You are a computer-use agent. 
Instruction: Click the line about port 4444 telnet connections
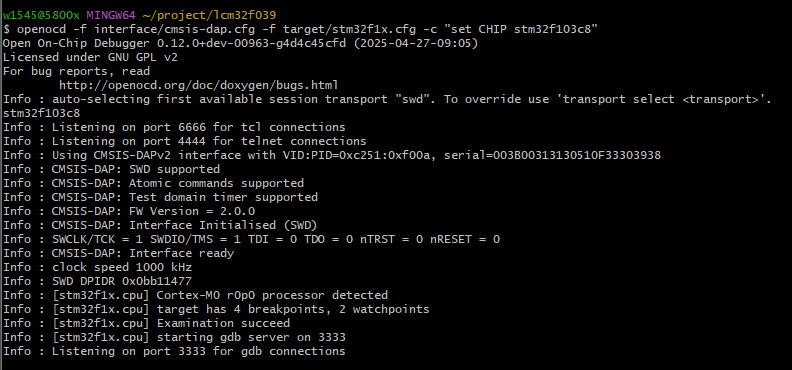[x=185, y=141]
